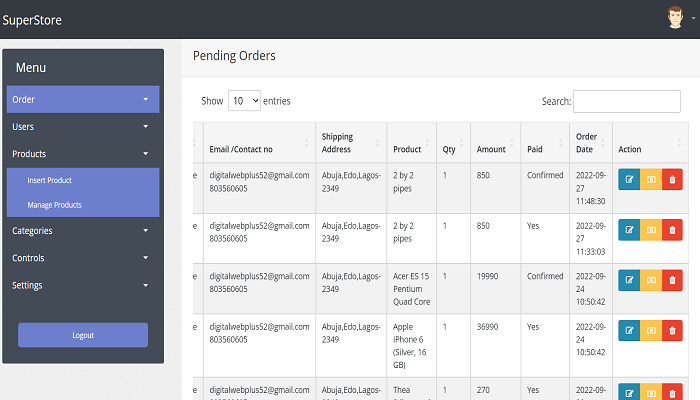The width and height of the screenshot is (700, 400).
Task: Edit the Apple iPhone 6 order
Action: click(x=629, y=330)
